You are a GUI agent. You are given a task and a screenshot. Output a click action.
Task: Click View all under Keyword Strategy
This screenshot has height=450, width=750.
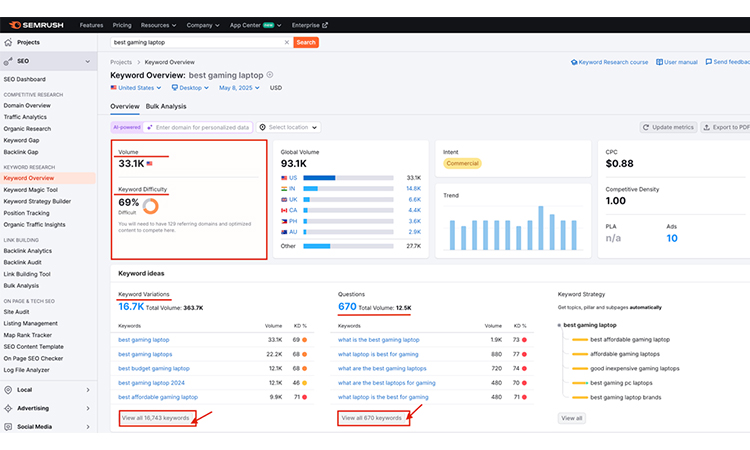[572, 418]
